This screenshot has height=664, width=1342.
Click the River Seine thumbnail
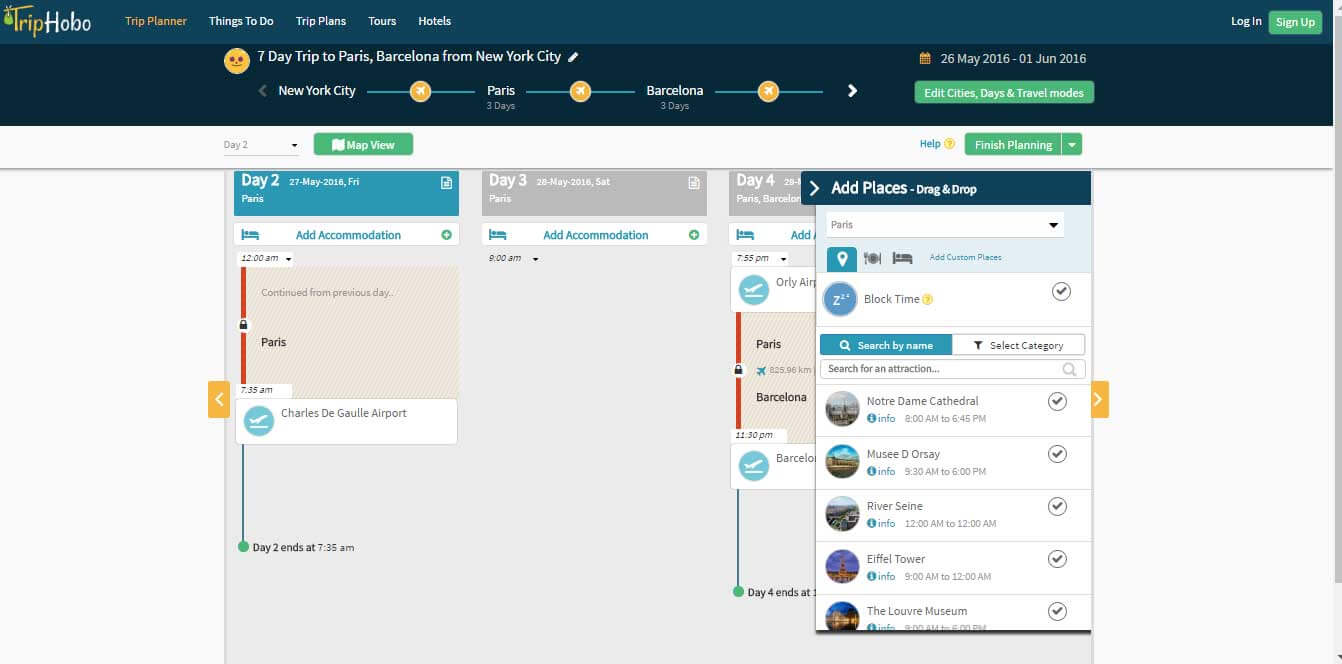842,513
